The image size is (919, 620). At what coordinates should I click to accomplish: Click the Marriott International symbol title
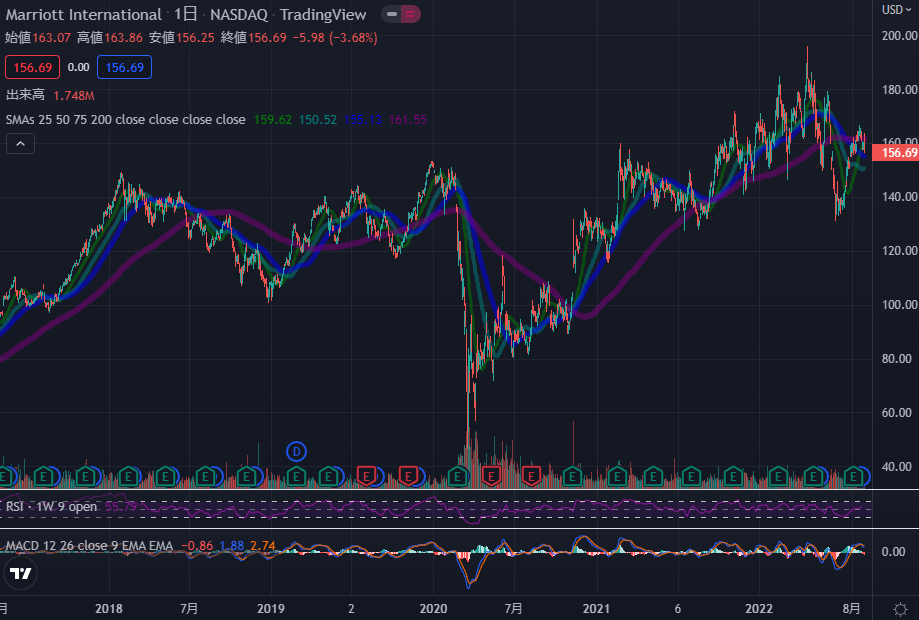83,14
